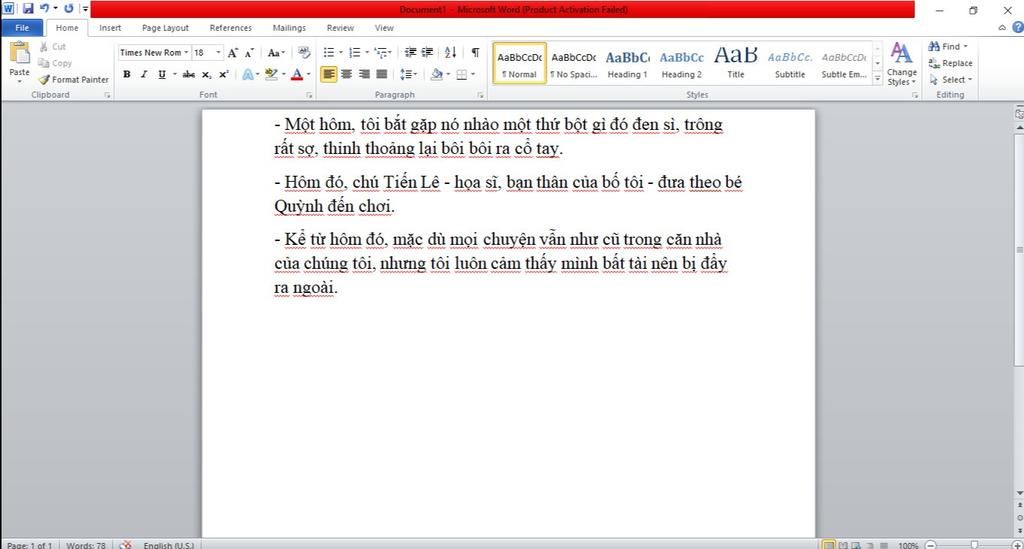Viewport: 1024px width, 549px height.
Task: Apply text highlight color marker
Action: click(x=272, y=74)
